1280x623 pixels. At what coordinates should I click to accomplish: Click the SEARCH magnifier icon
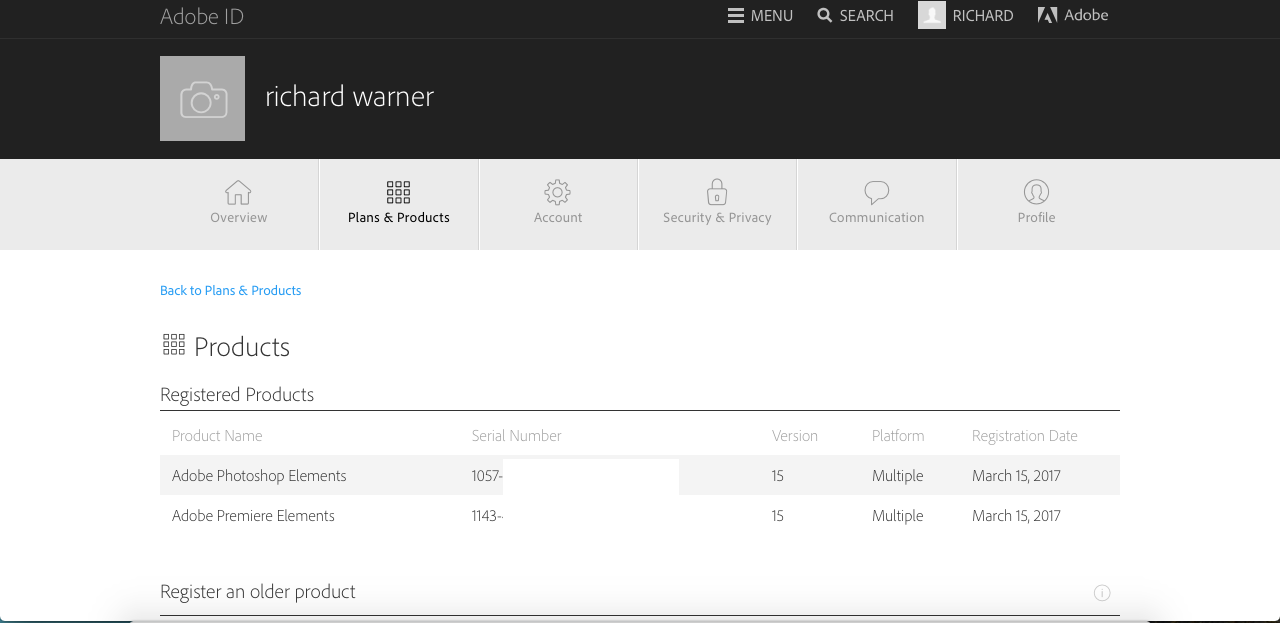[825, 15]
